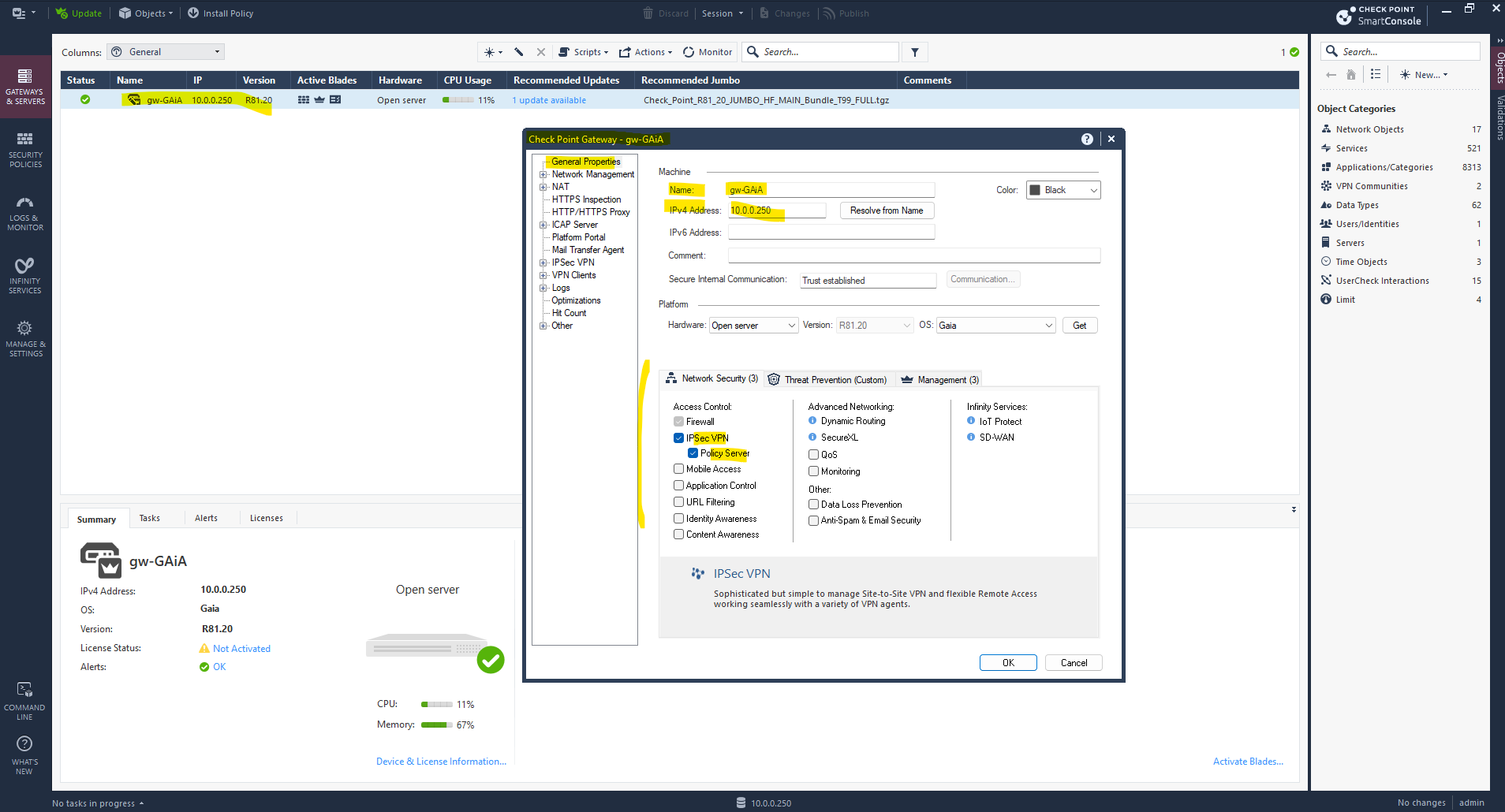Open the application main menu icon
The image size is (1505, 812).
tap(23, 13)
